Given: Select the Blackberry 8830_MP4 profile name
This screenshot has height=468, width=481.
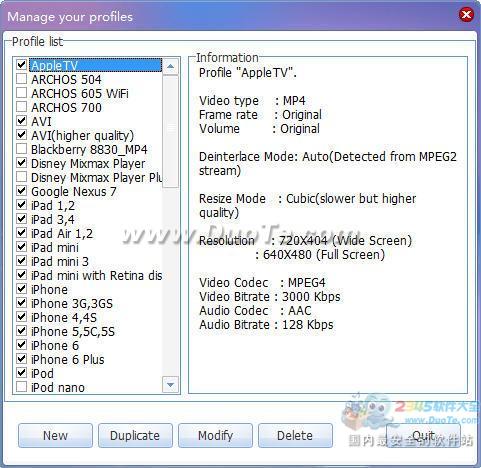Looking at the screenshot, I should tap(89, 150).
